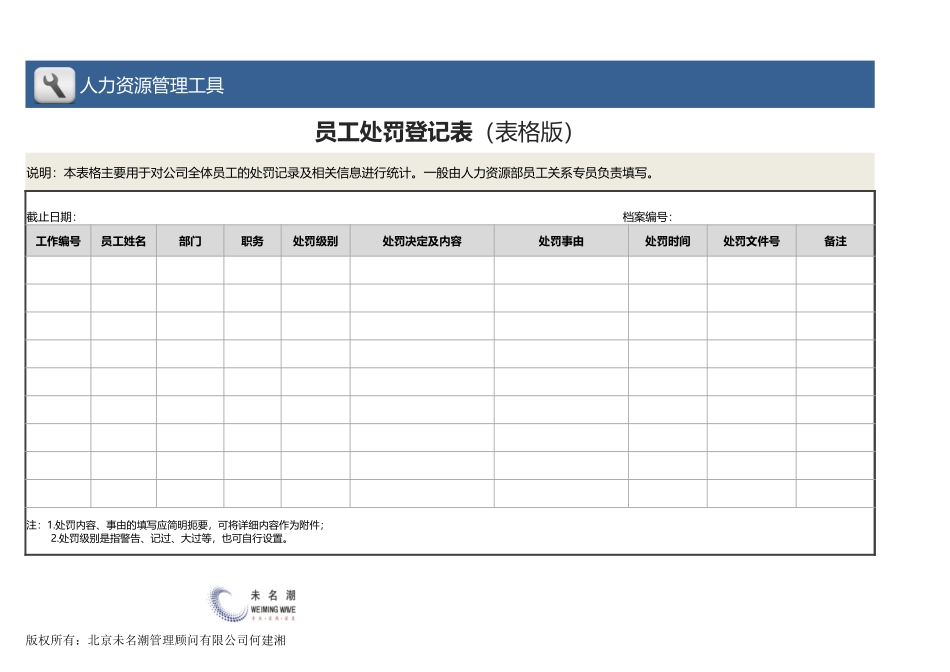Click the 处罚决定及内容 column header
This screenshot has height=672, width=950.
pyautogui.click(x=423, y=240)
